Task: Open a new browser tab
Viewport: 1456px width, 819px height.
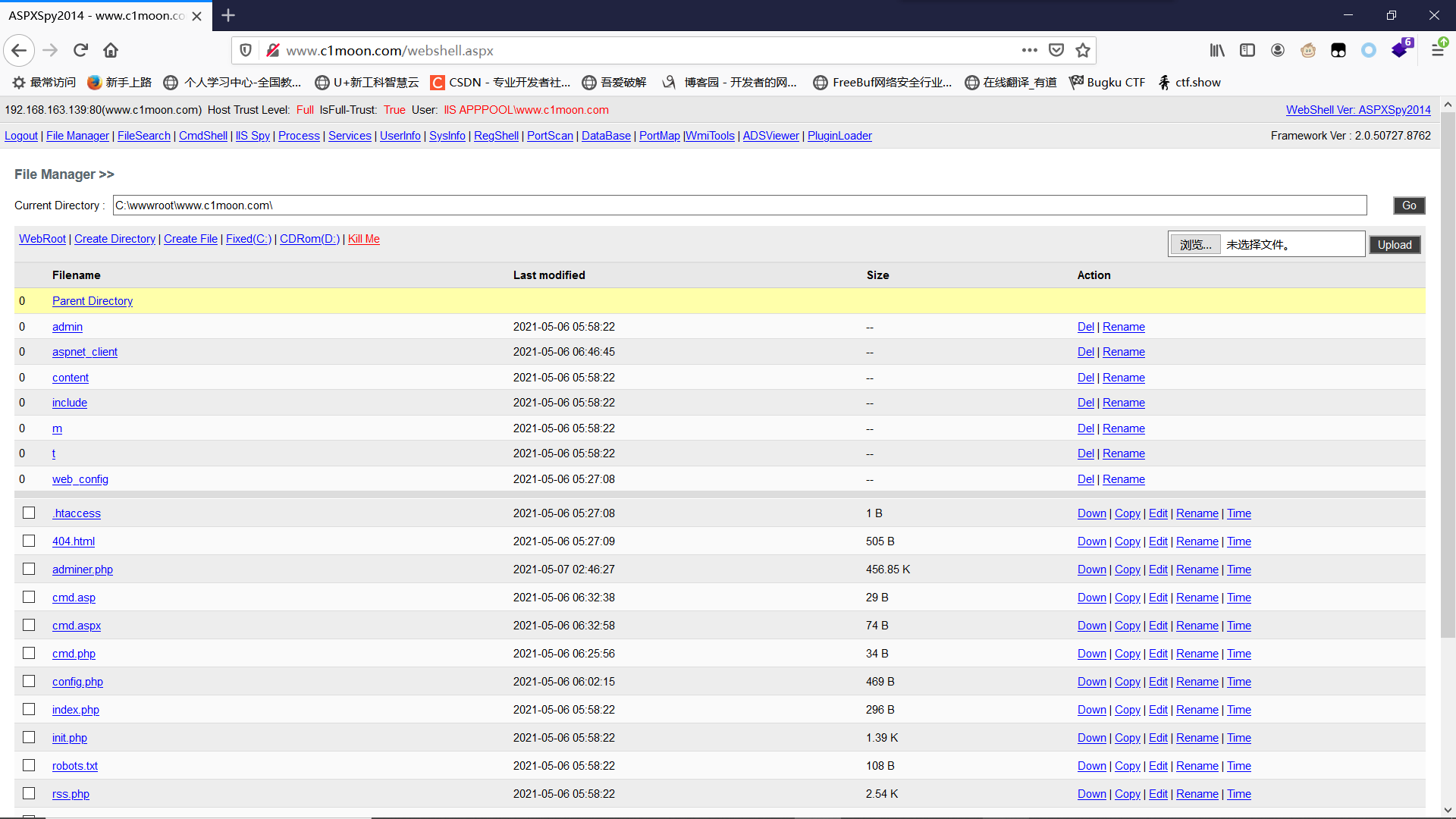Action: coord(228,15)
